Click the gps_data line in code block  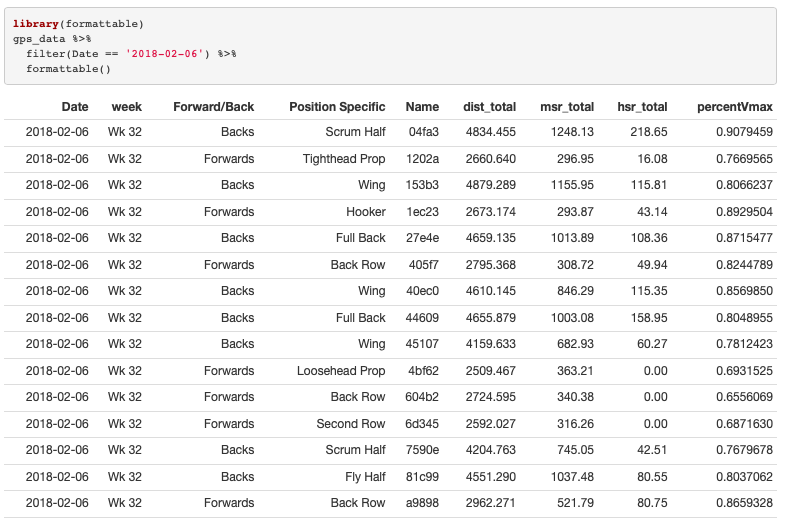pos(51,38)
